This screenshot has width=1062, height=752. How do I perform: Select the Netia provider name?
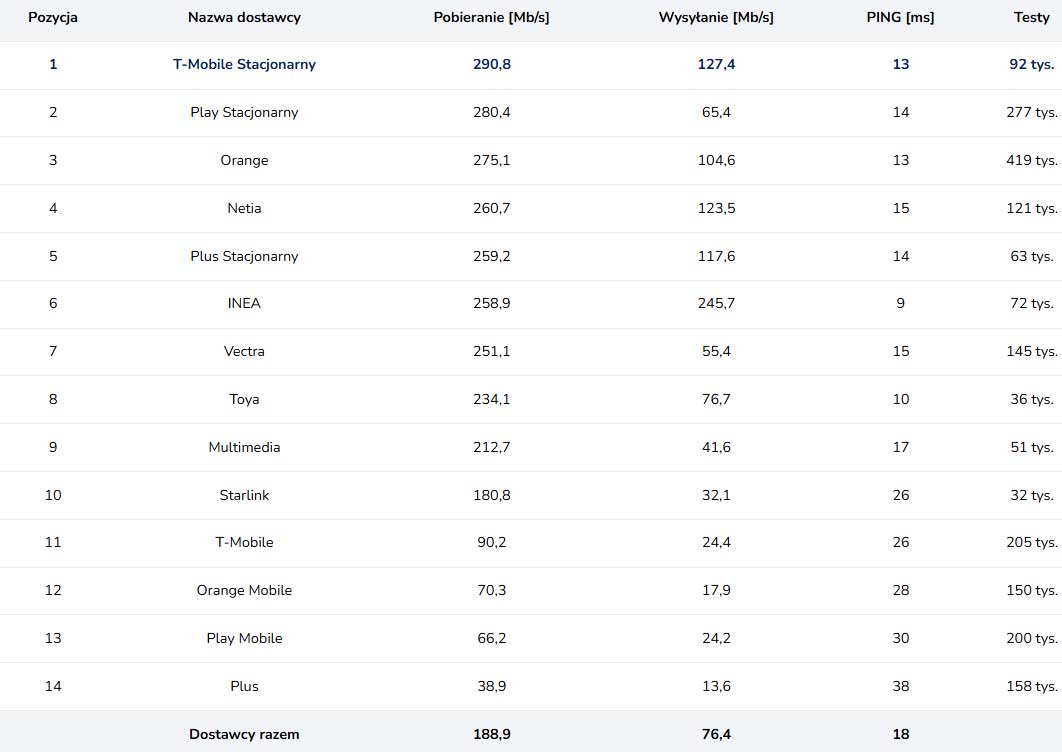[244, 208]
